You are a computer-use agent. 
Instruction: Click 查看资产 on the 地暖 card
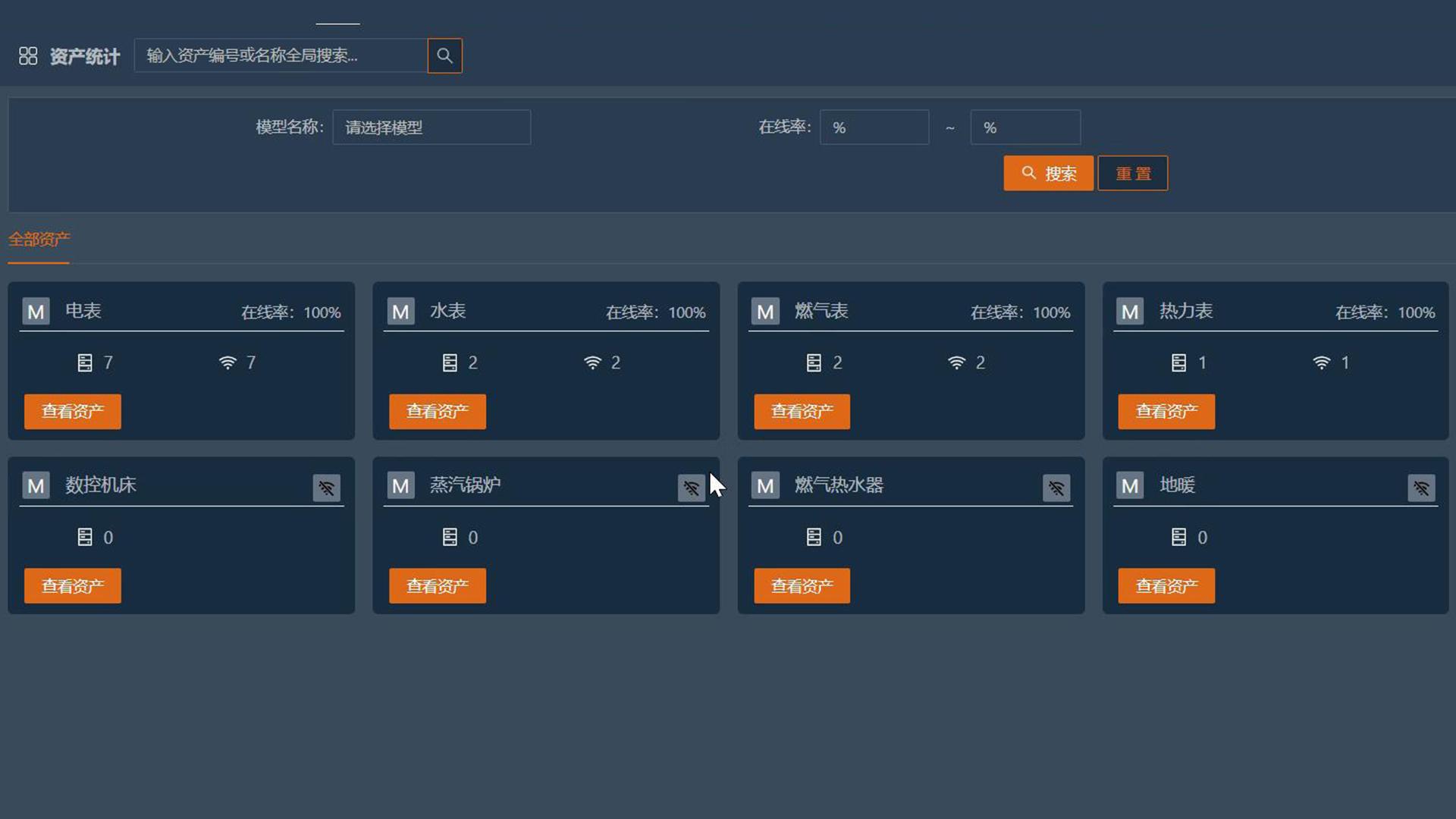coord(1166,586)
